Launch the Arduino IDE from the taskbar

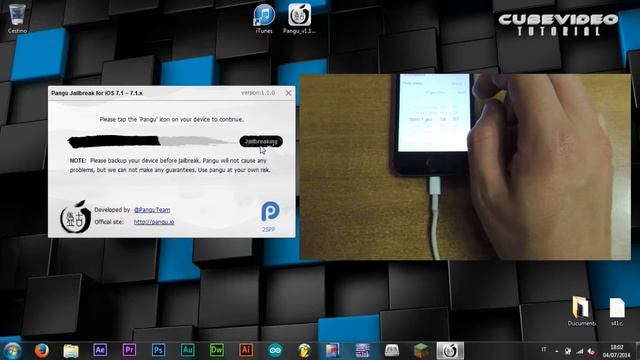pos(275,350)
